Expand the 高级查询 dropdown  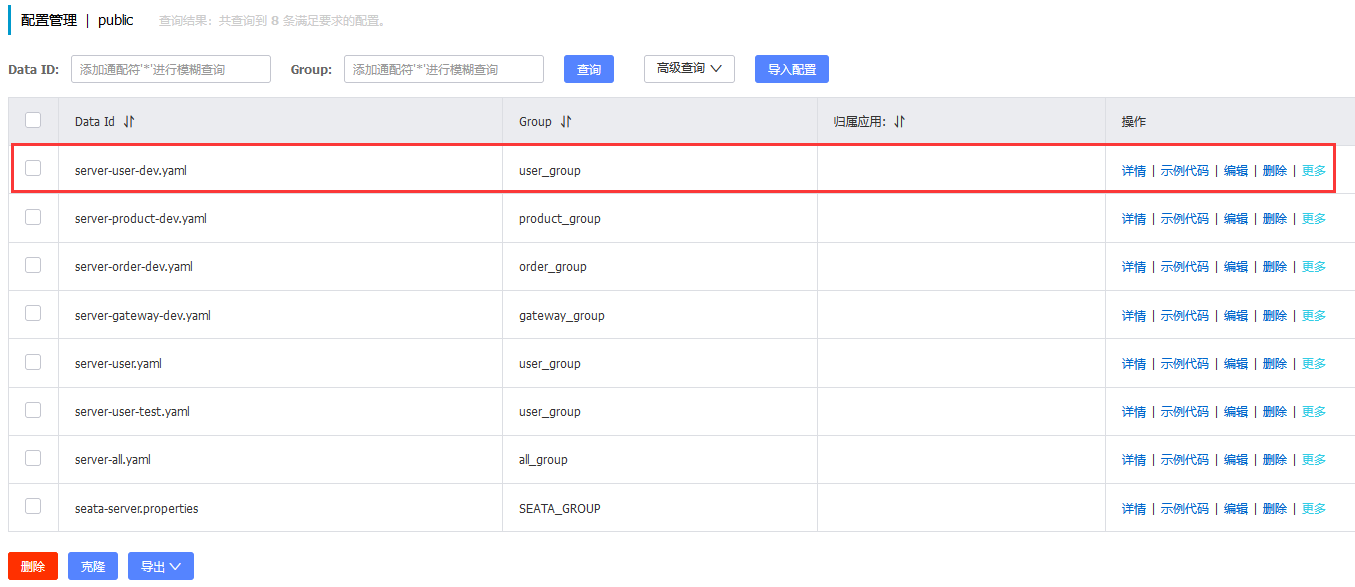tap(689, 69)
